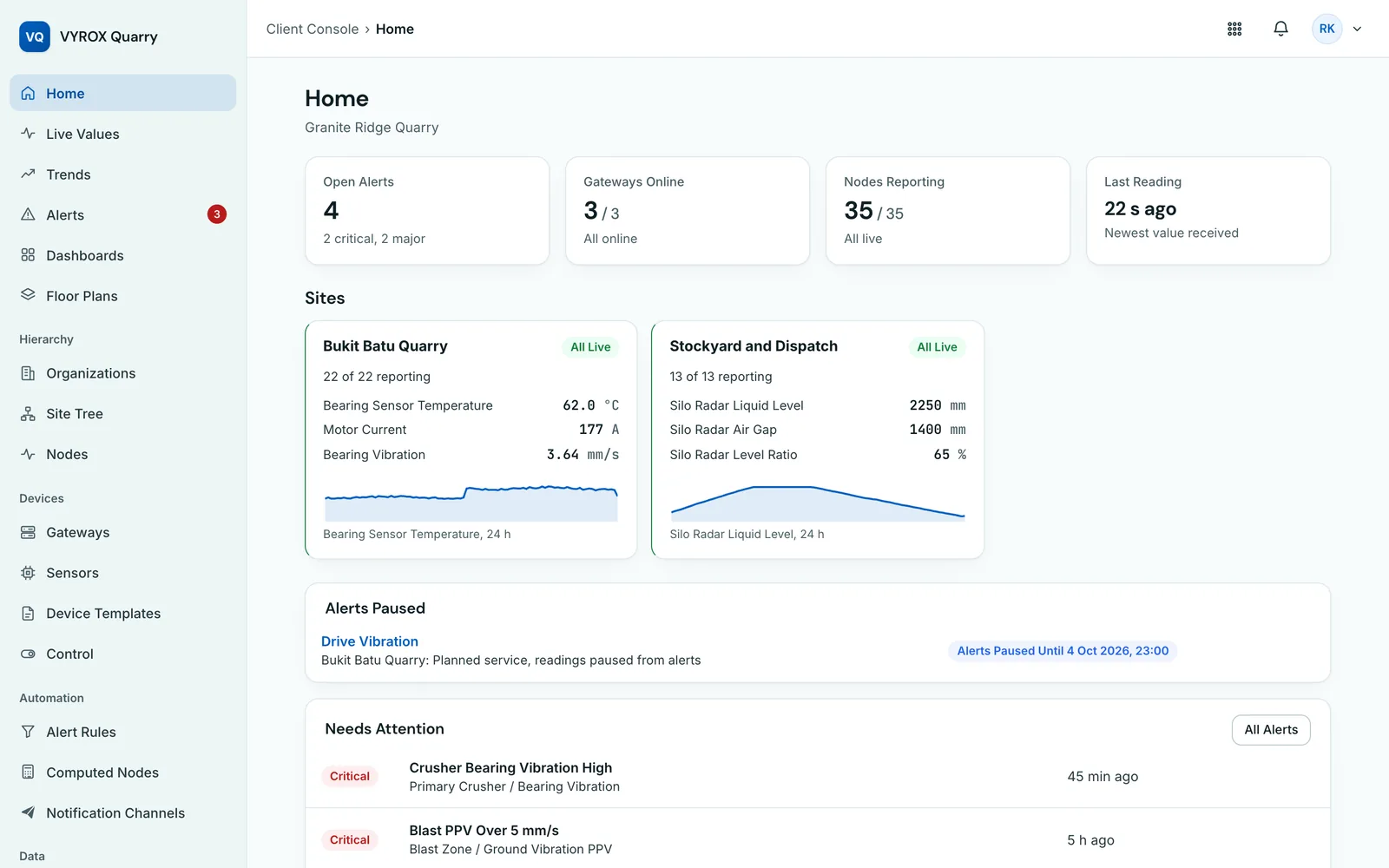Open the Drive Vibration link
The width and height of the screenshot is (1389, 868).
click(x=370, y=641)
